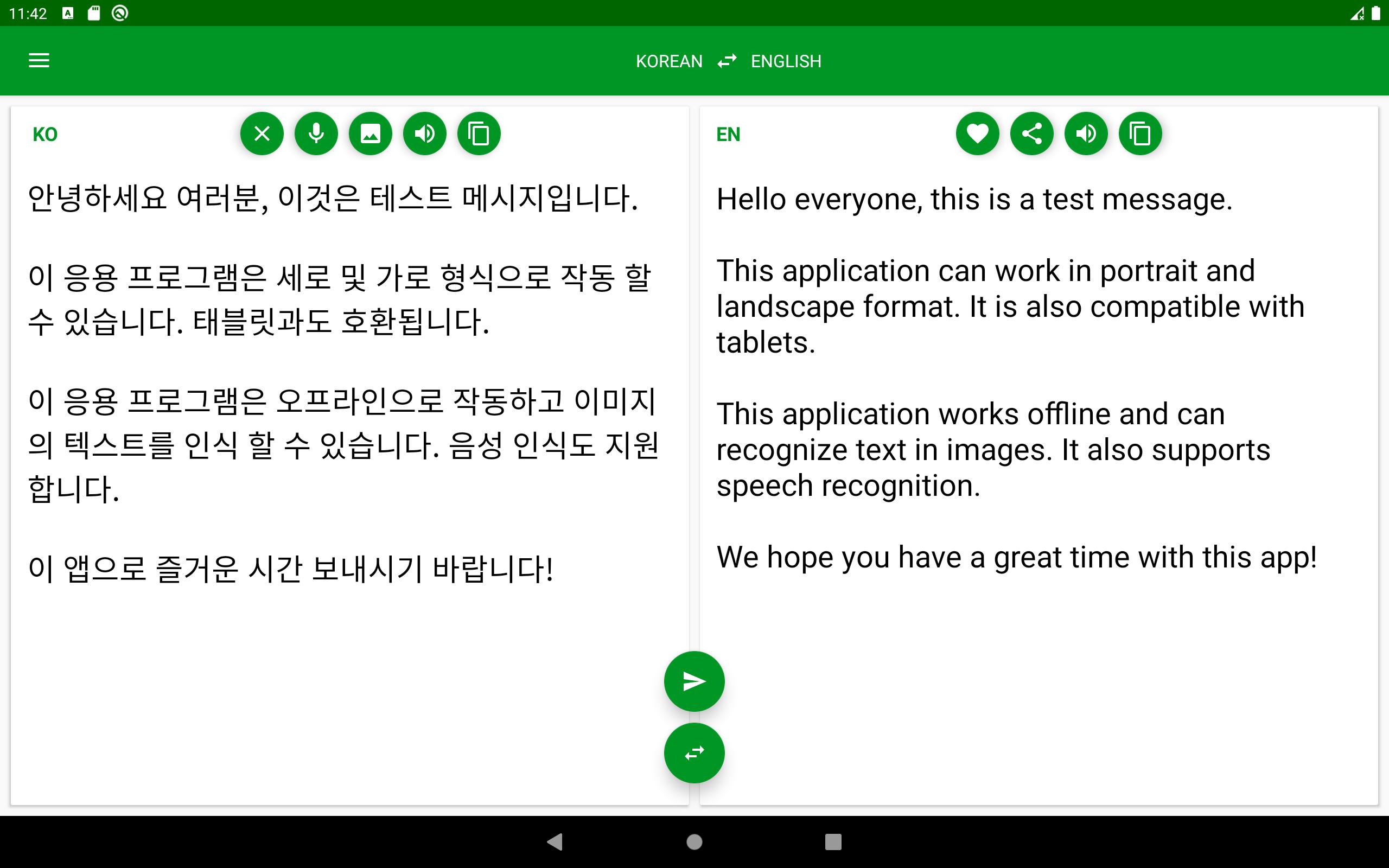Swap languages using header arrows icon

727,61
